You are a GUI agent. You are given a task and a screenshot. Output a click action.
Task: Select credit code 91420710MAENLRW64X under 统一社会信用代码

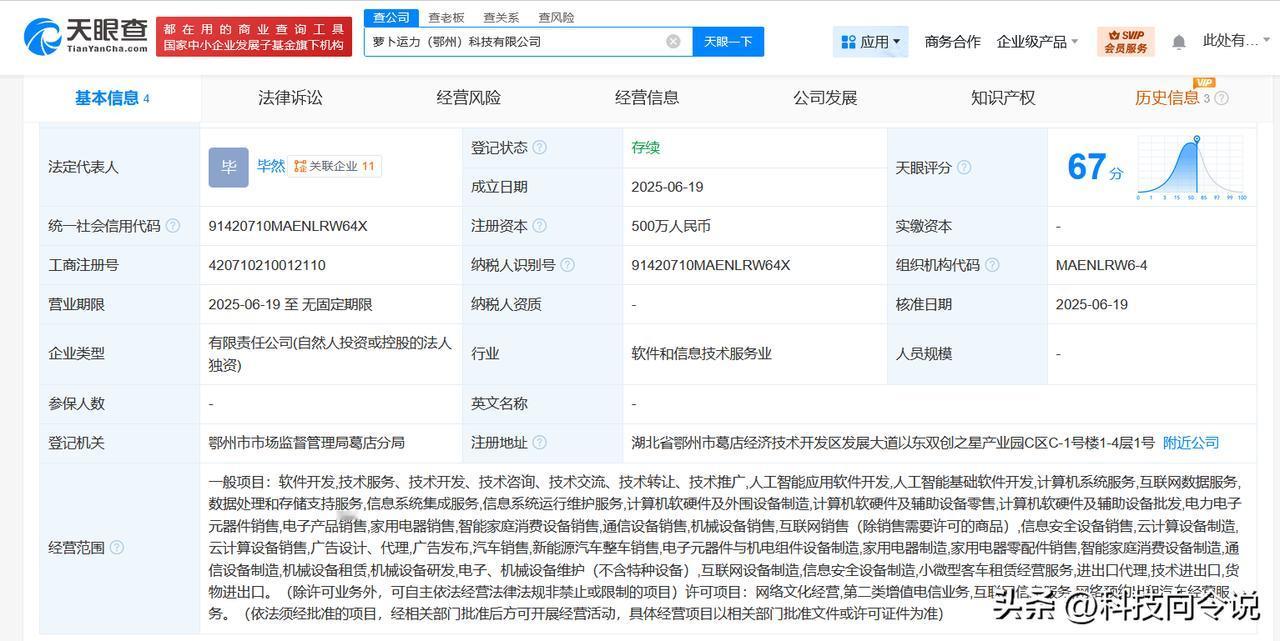tap(288, 226)
